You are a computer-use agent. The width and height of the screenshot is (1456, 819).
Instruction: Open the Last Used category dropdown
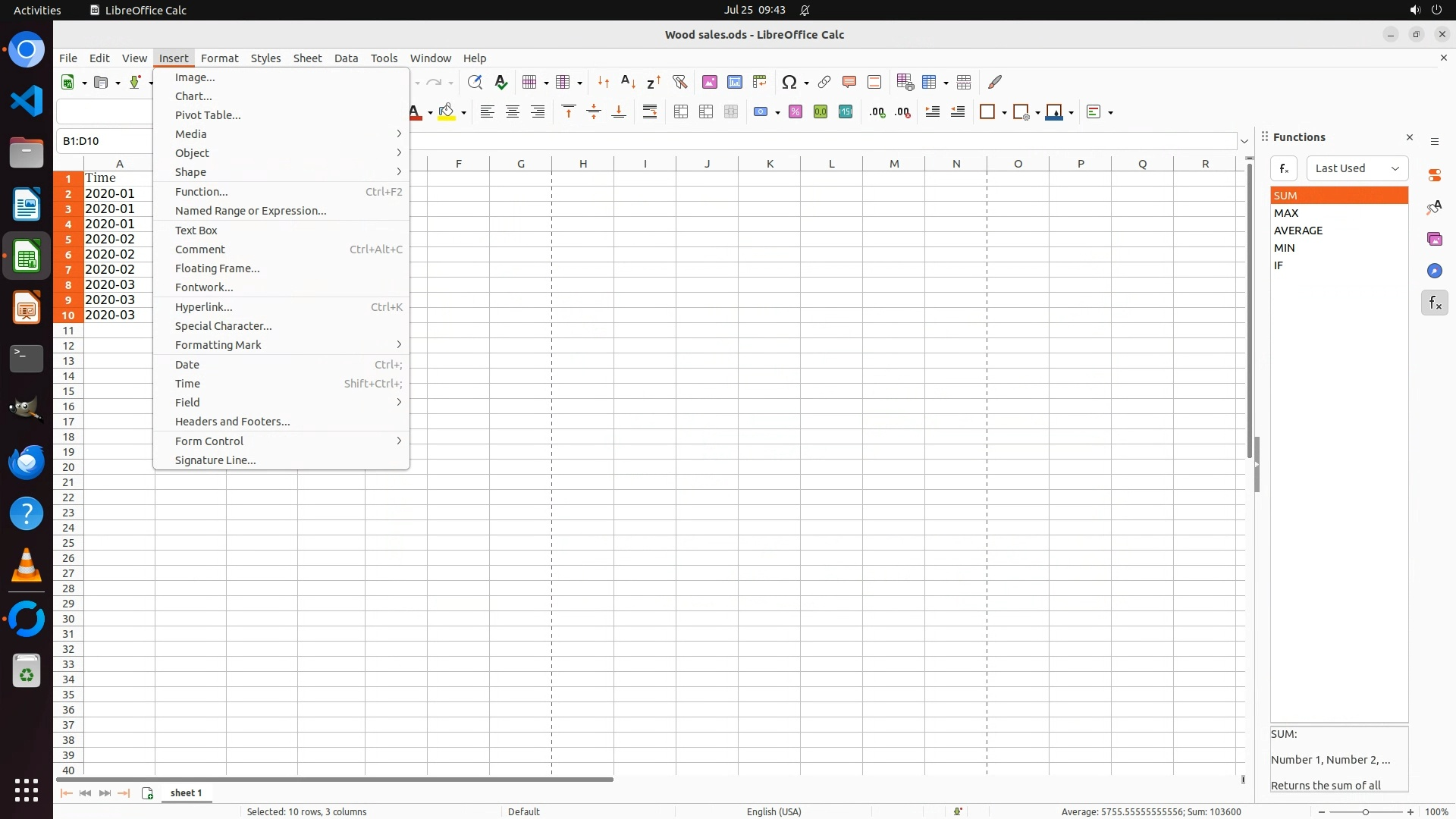(x=1357, y=168)
